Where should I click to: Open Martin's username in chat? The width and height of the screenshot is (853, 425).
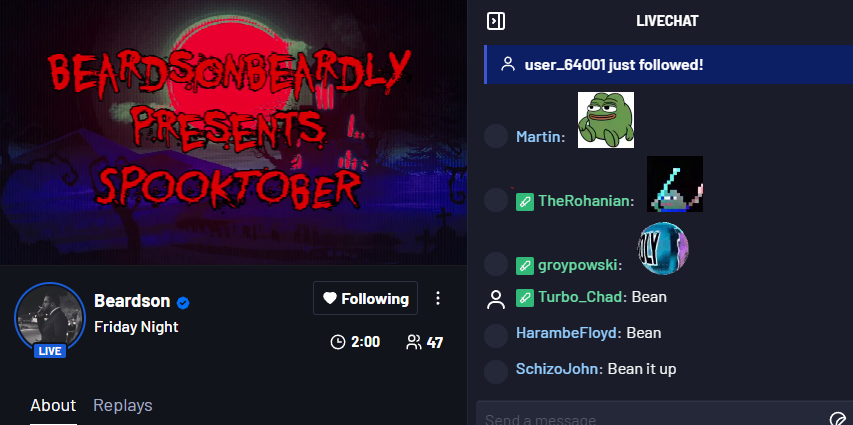(x=538, y=137)
